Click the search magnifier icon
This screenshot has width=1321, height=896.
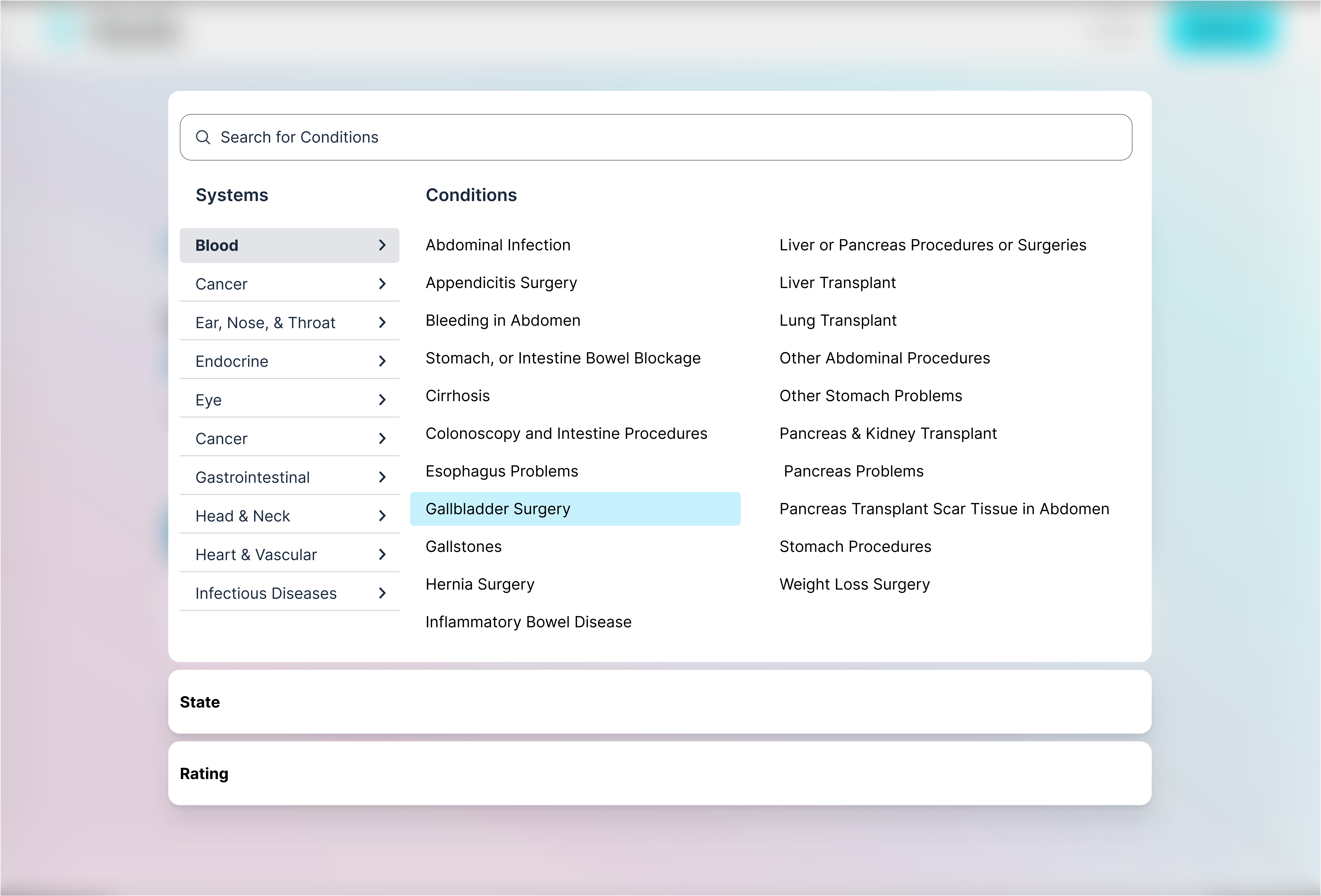pos(203,137)
